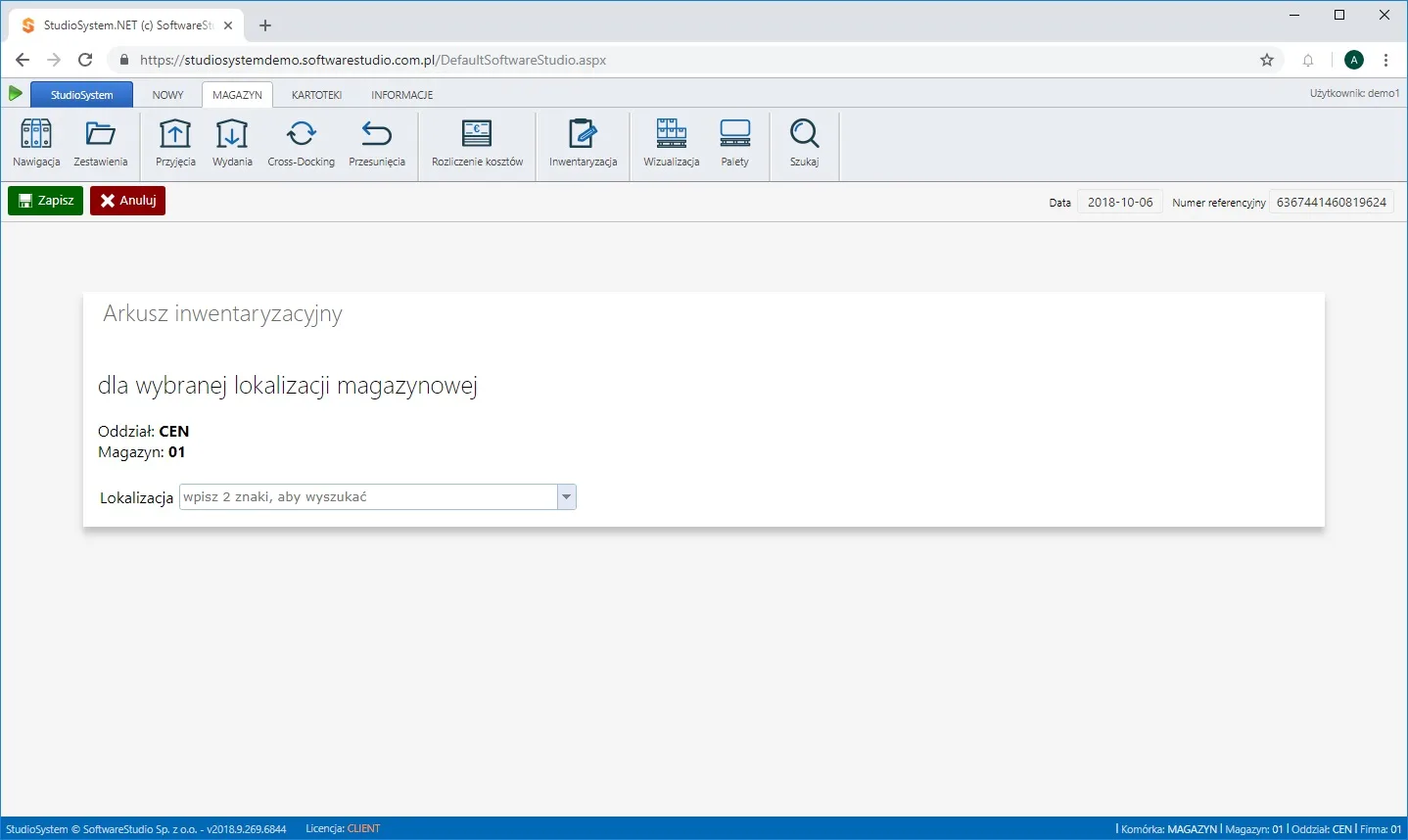This screenshot has height=840, width=1408.
Task: Click Firma: 01 in status bar
Action: pyautogui.click(x=1381, y=829)
